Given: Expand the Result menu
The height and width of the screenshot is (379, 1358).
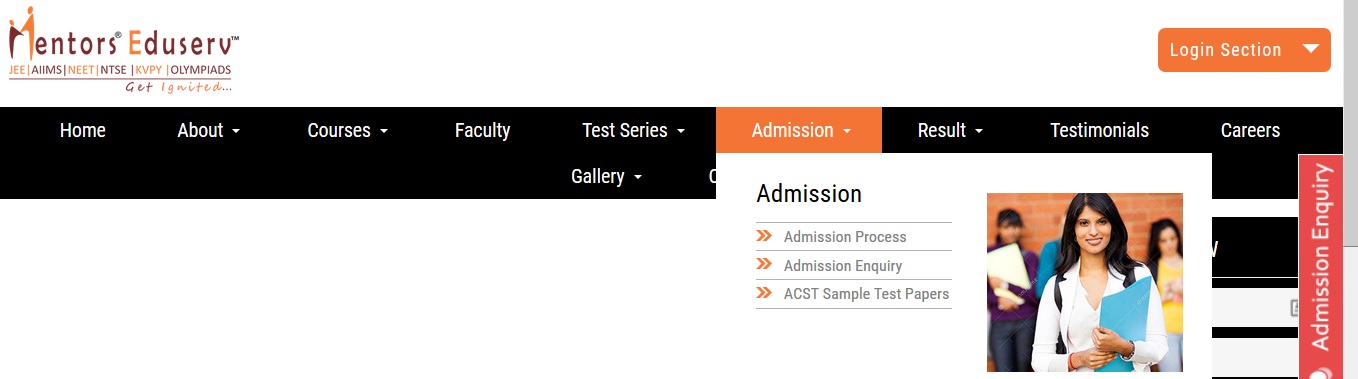Looking at the screenshot, I should click(950, 130).
